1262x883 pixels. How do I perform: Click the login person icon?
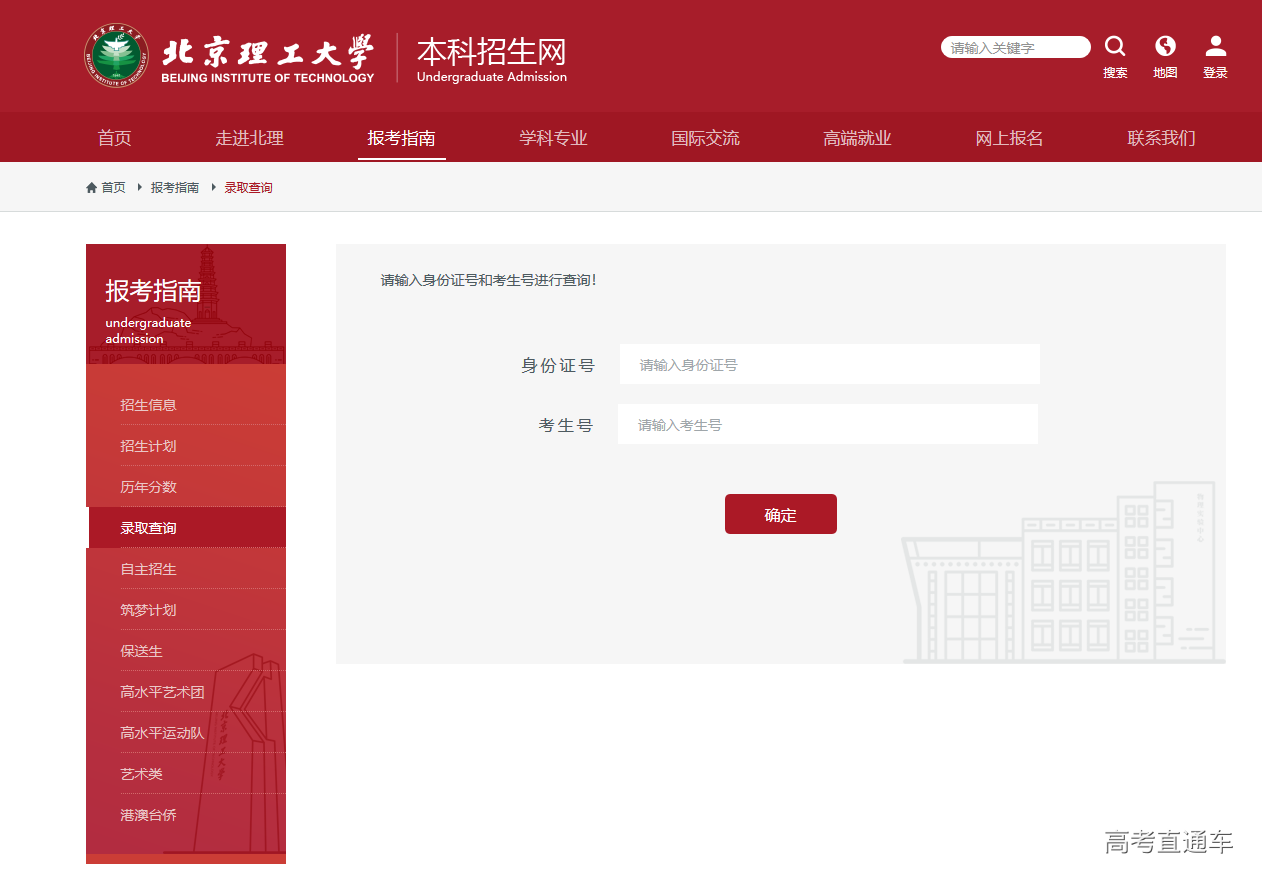[x=1215, y=45]
